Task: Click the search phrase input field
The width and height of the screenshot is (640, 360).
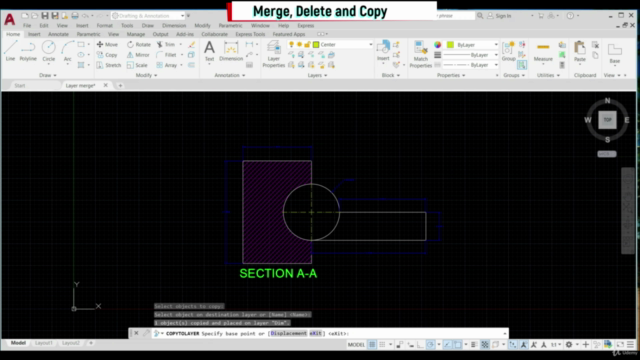Action: coord(456,16)
